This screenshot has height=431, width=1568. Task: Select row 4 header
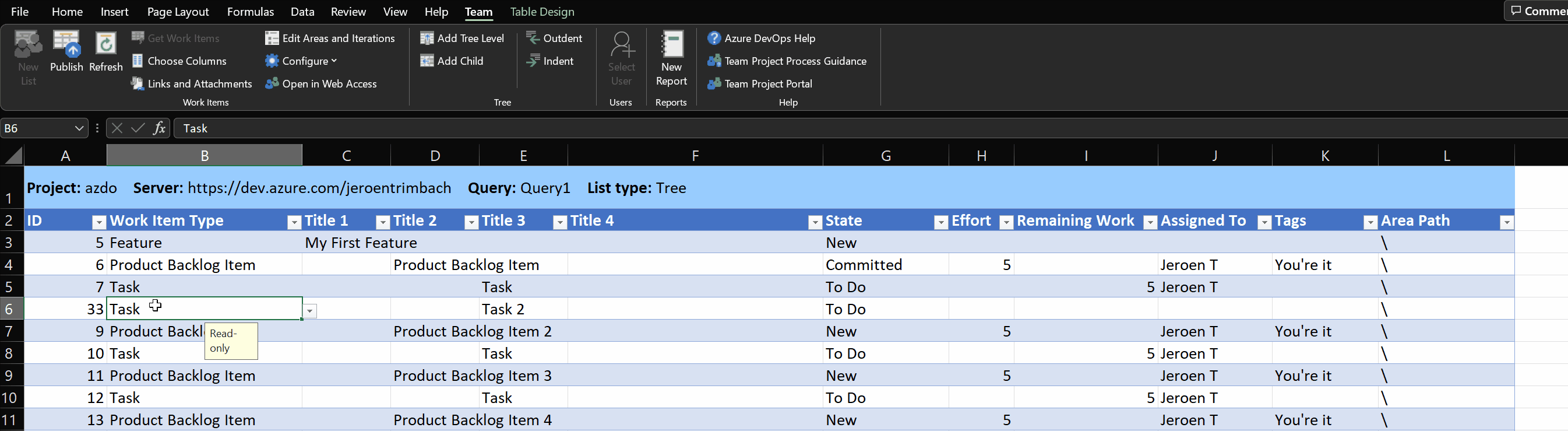[12, 265]
